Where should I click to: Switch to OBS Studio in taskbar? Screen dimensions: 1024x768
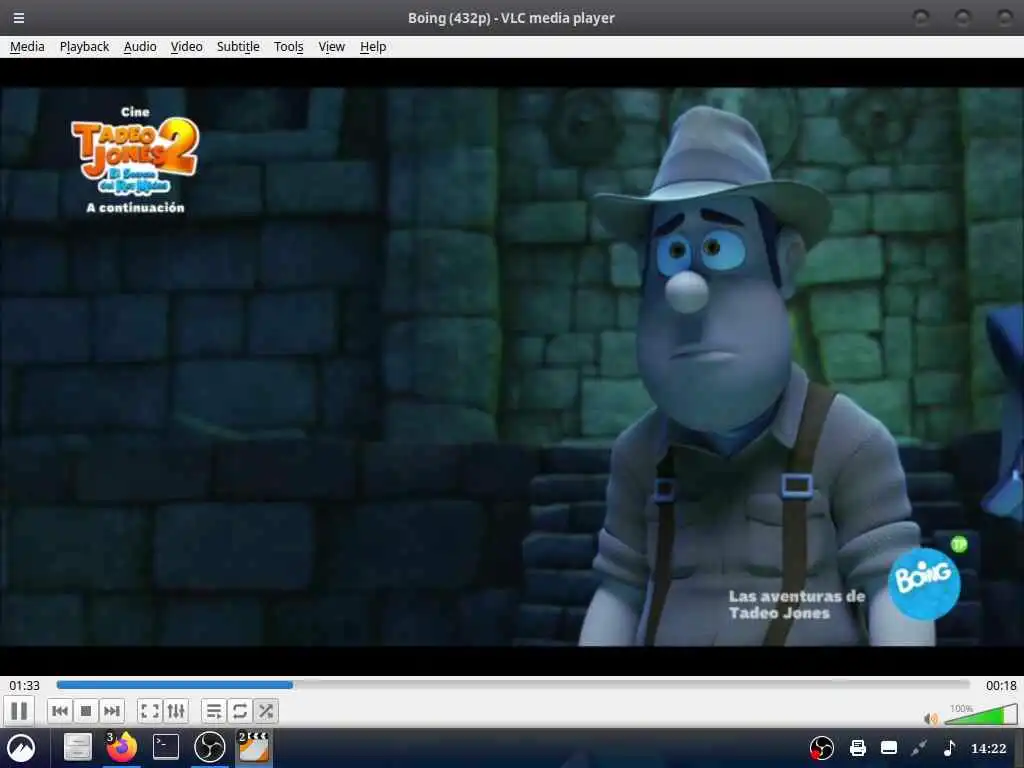coord(210,747)
